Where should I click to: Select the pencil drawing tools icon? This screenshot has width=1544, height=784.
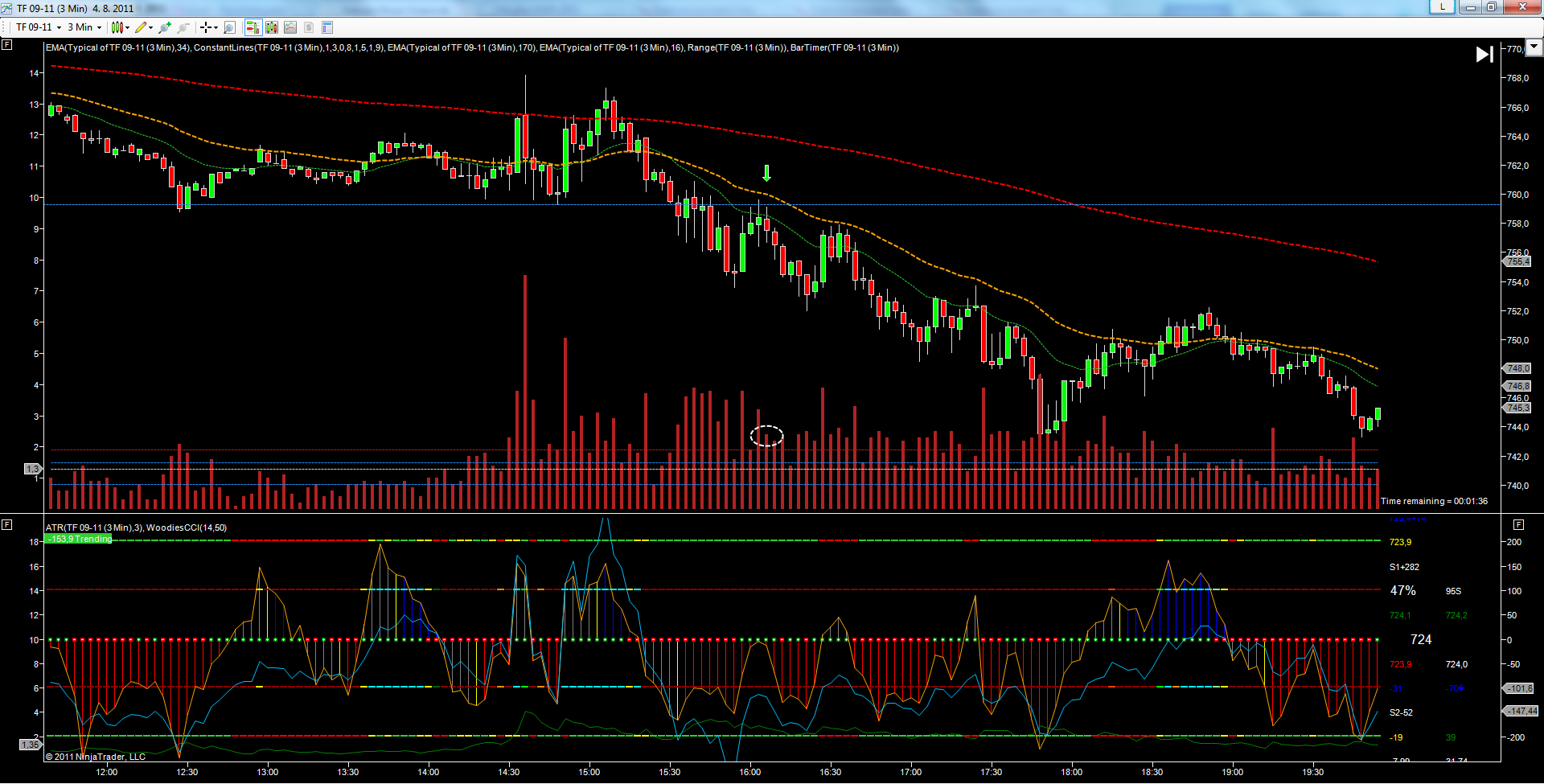[143, 27]
